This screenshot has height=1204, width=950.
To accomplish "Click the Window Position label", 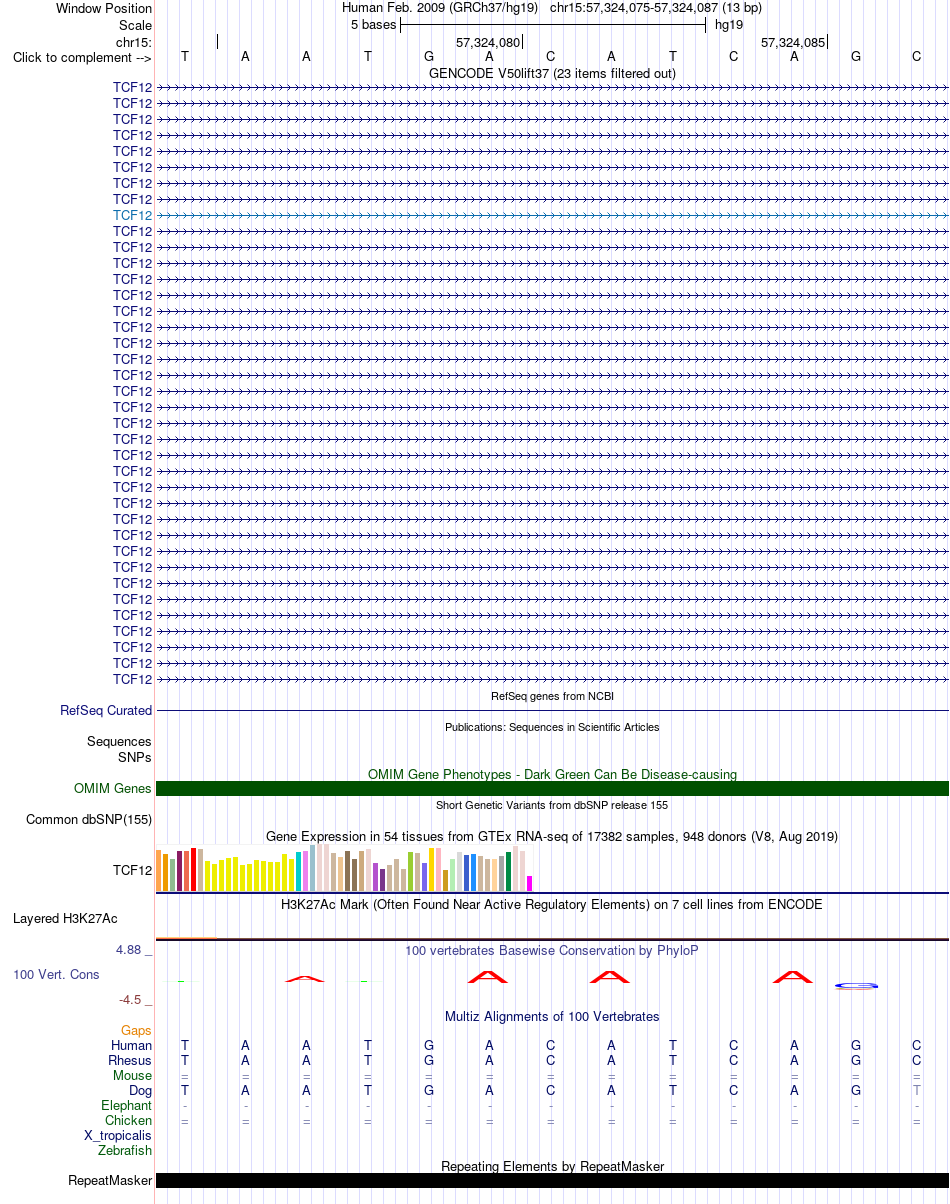I will pos(104,8).
